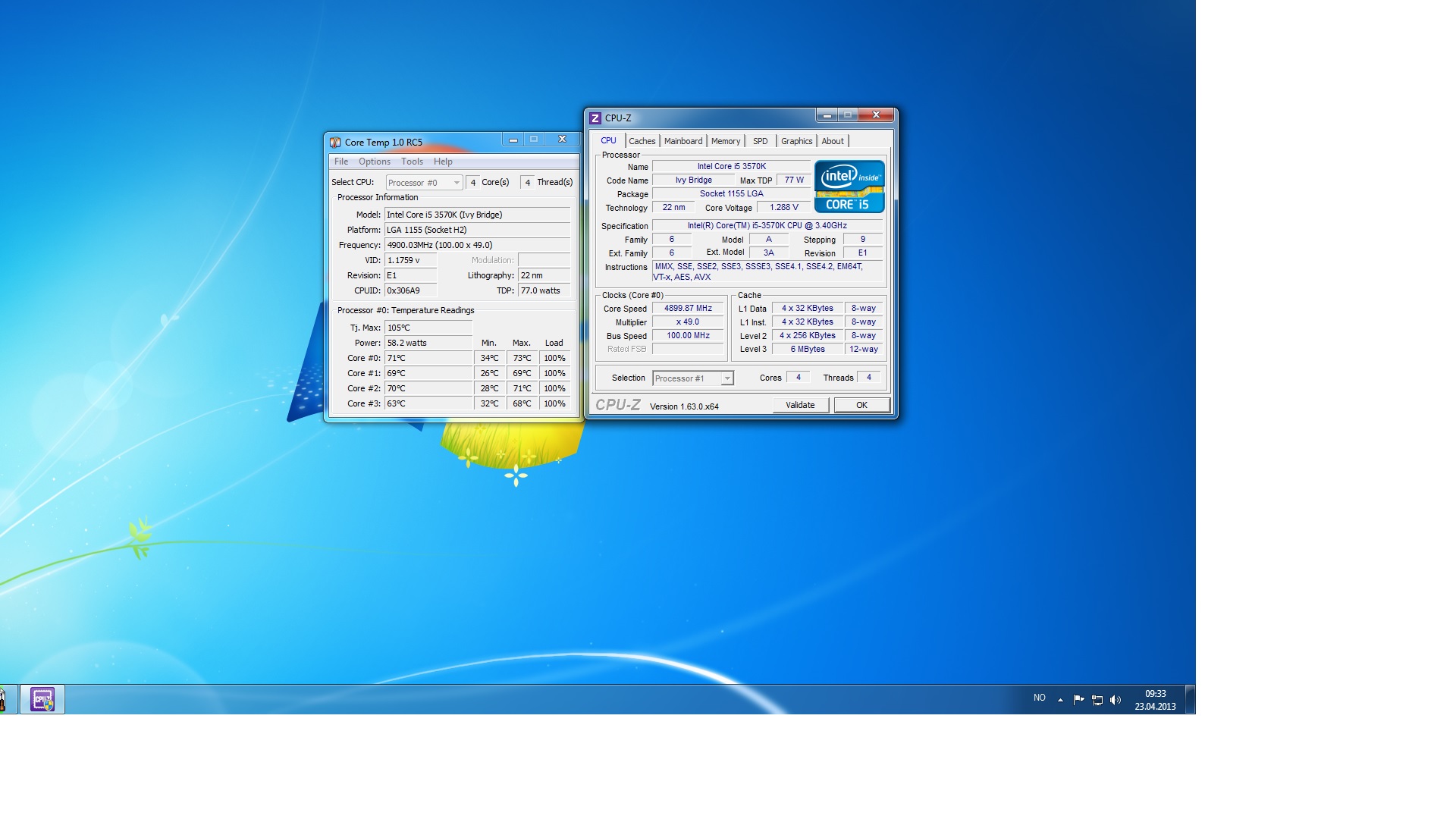1456x819 pixels.
Task: Open the network tray icon
Action: [1097, 699]
